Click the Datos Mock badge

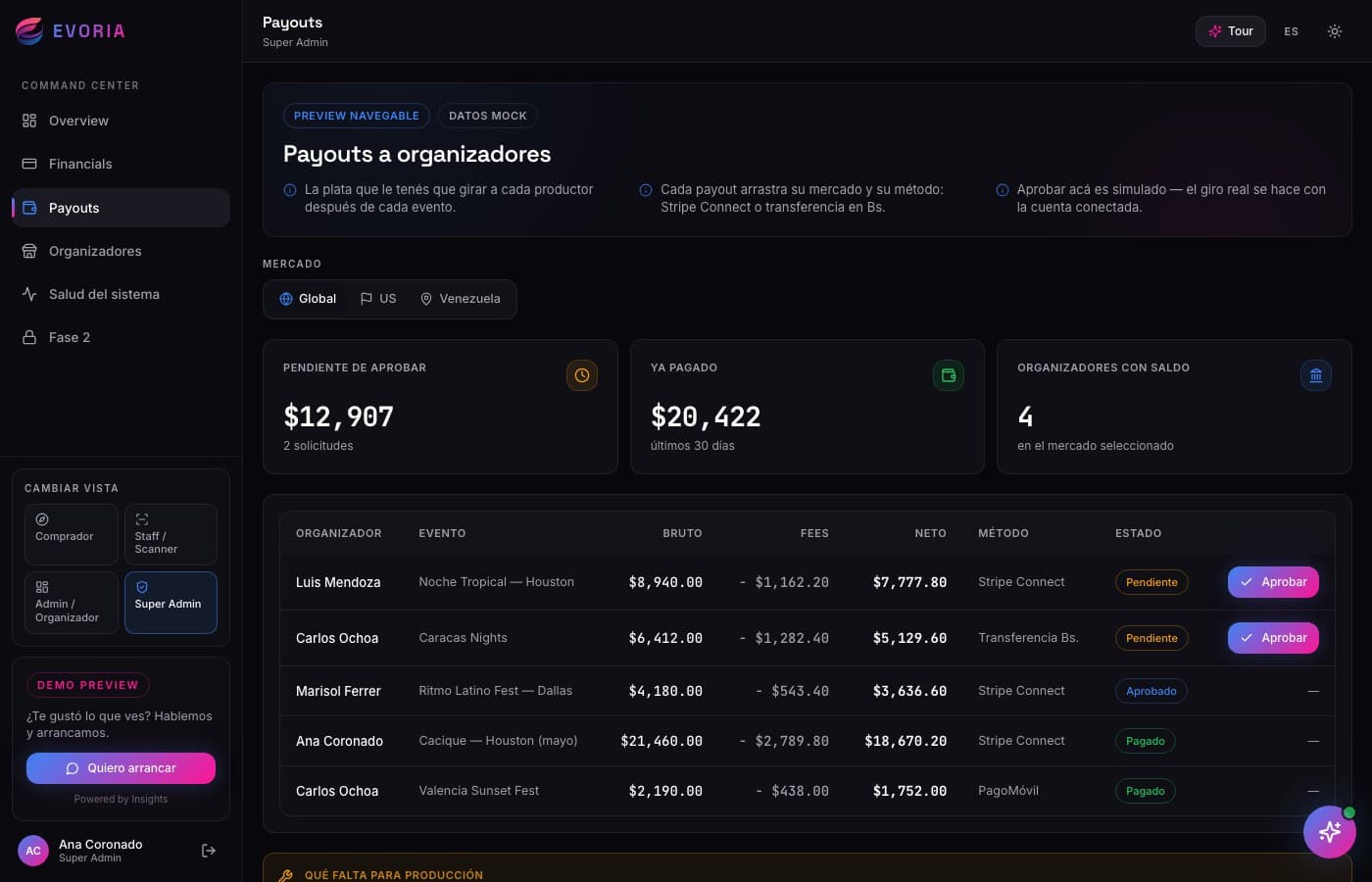(488, 116)
